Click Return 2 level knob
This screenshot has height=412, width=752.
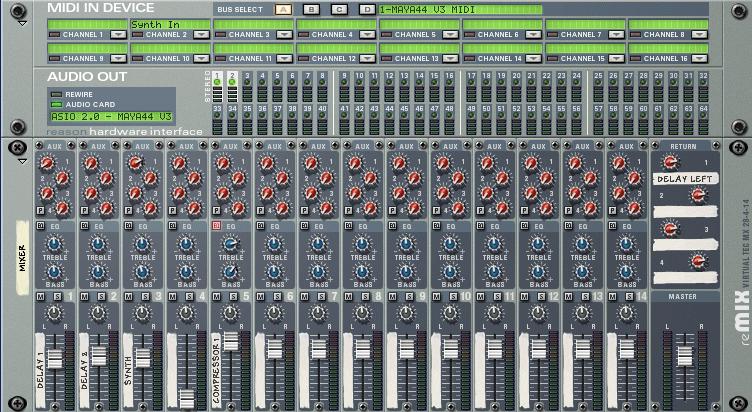698,195
